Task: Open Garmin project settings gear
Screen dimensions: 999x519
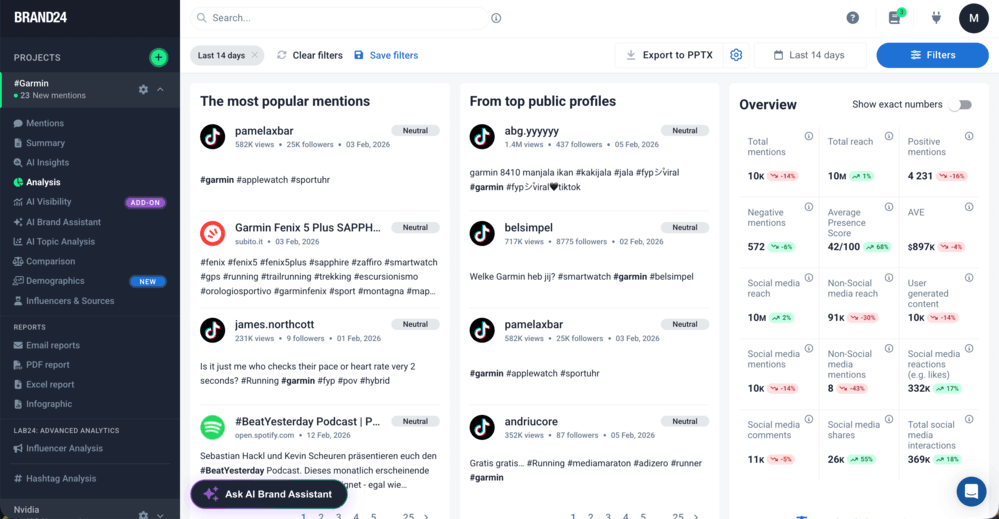Action: coord(143,89)
